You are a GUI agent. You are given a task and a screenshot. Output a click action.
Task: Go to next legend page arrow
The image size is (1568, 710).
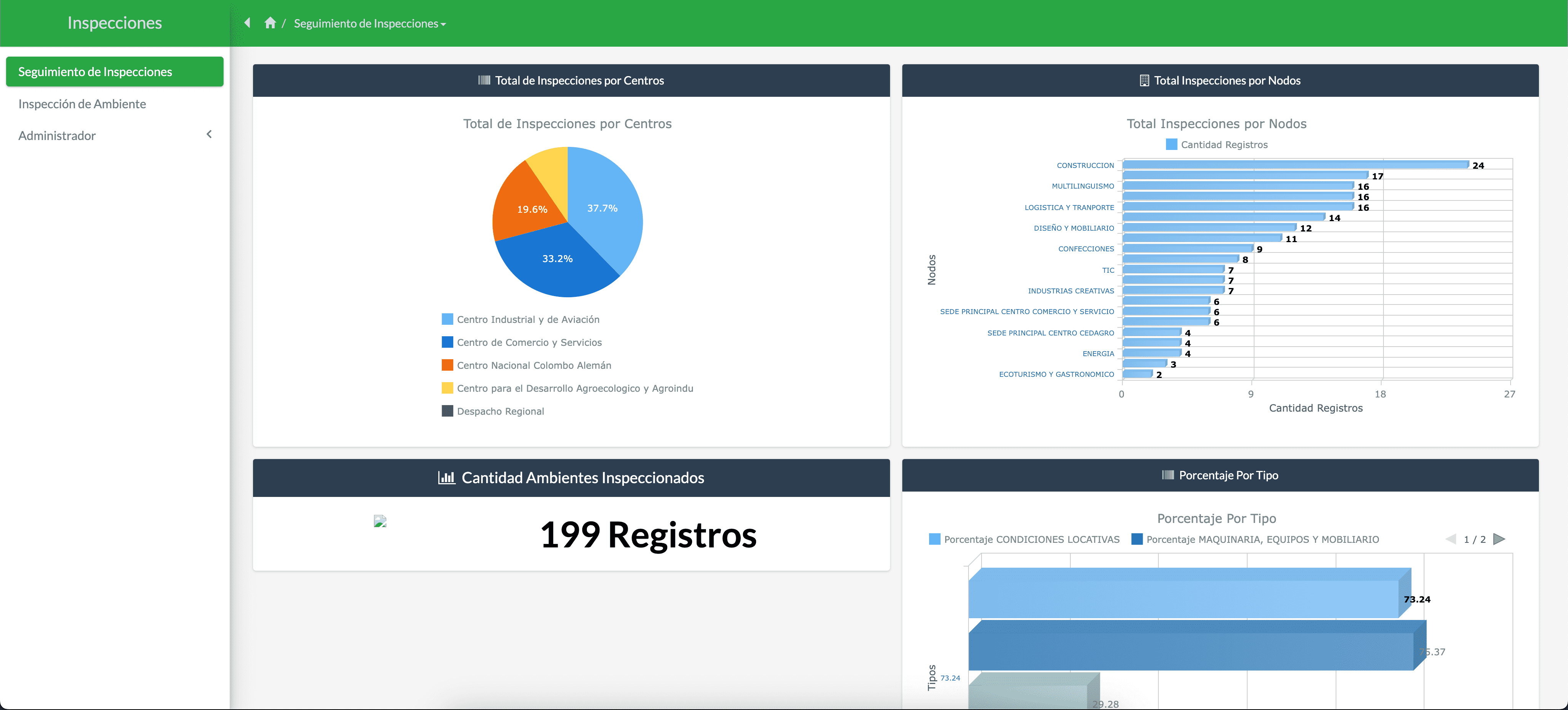1499,539
